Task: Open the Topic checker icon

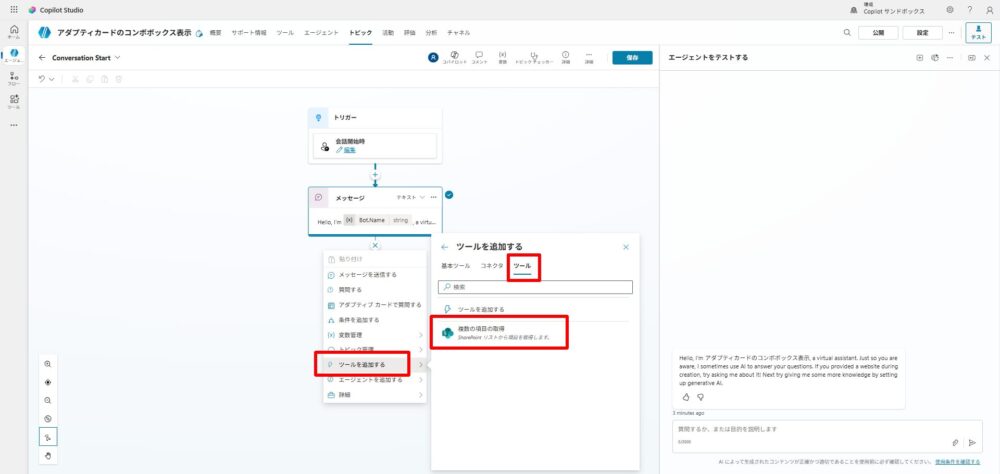Action: point(535,56)
